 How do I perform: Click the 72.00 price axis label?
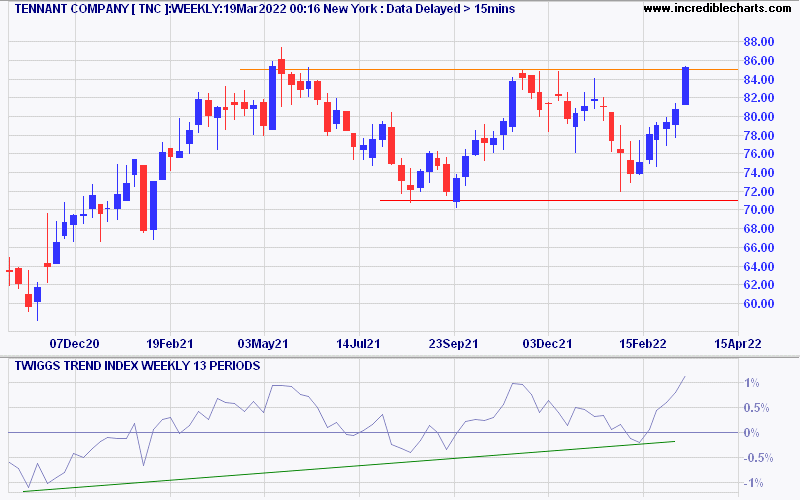tap(758, 192)
